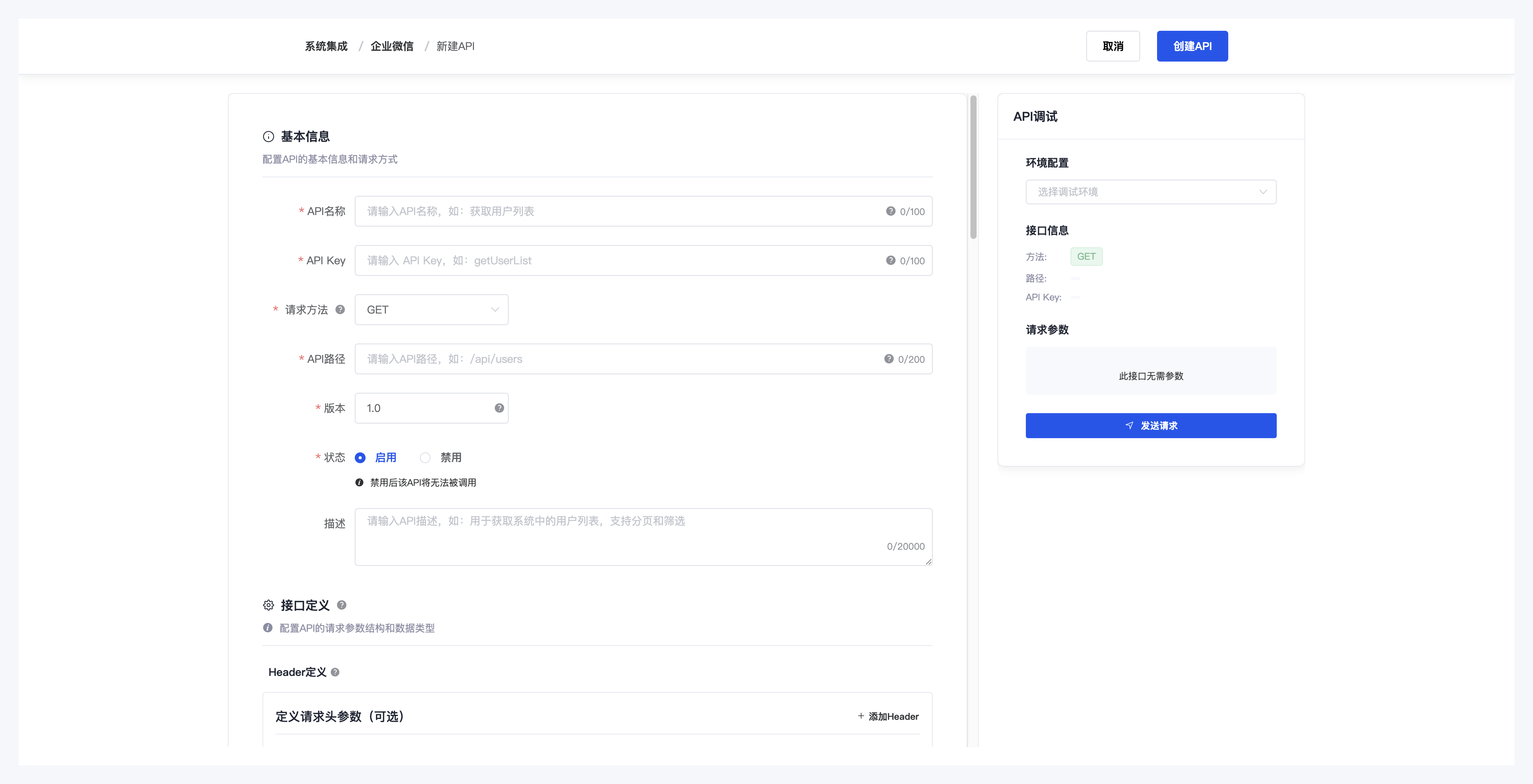Image resolution: width=1533 pixels, height=784 pixels.
Task: Focus the API名称 input field
Action: [643, 211]
